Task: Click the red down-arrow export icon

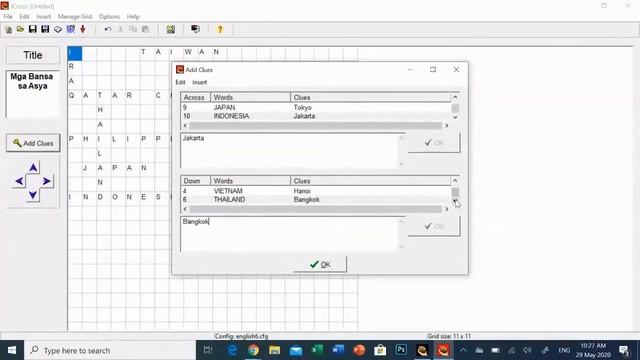Action: coord(83,29)
